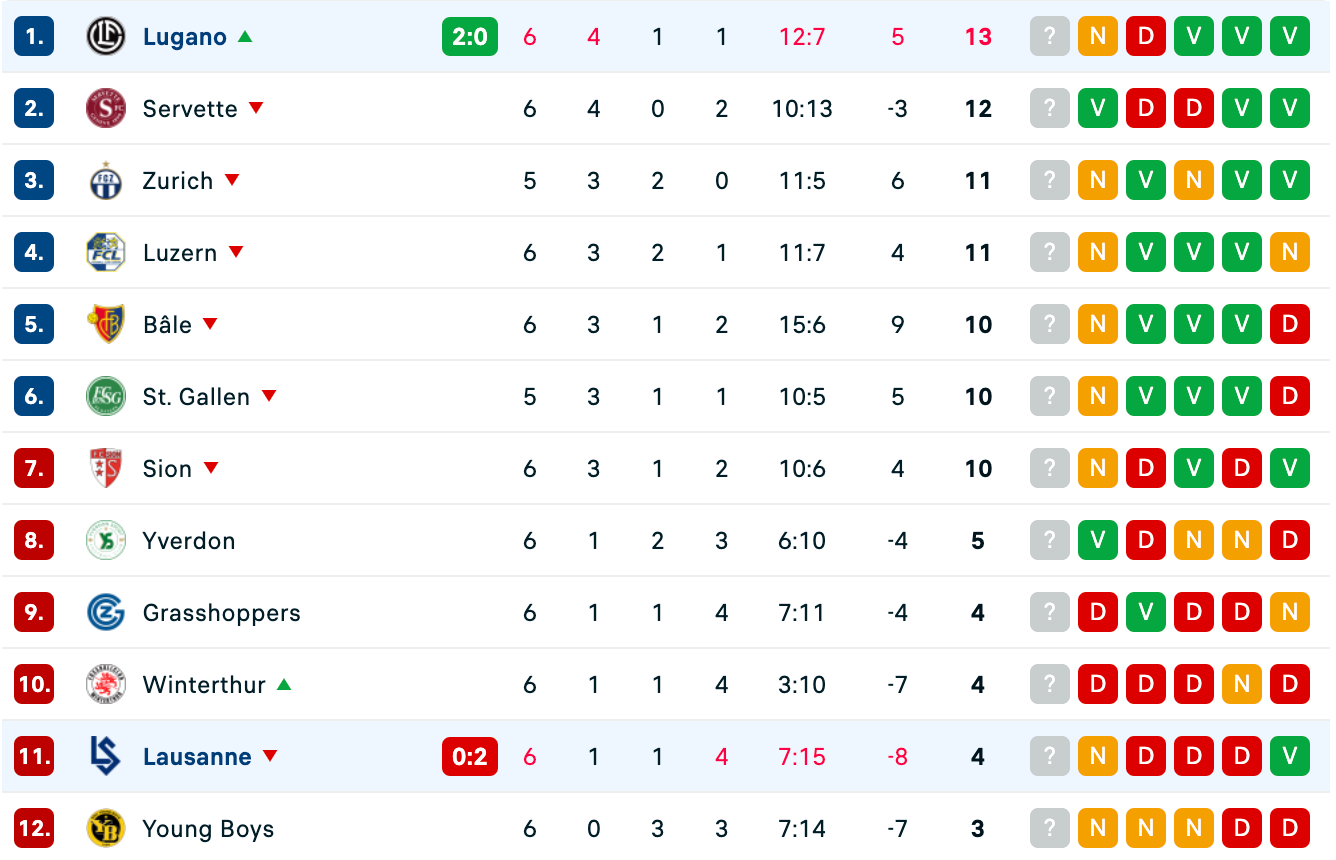Click Lugano's gray upcoming match question mark
This screenshot has width=1336, height=860.
click(x=1050, y=37)
